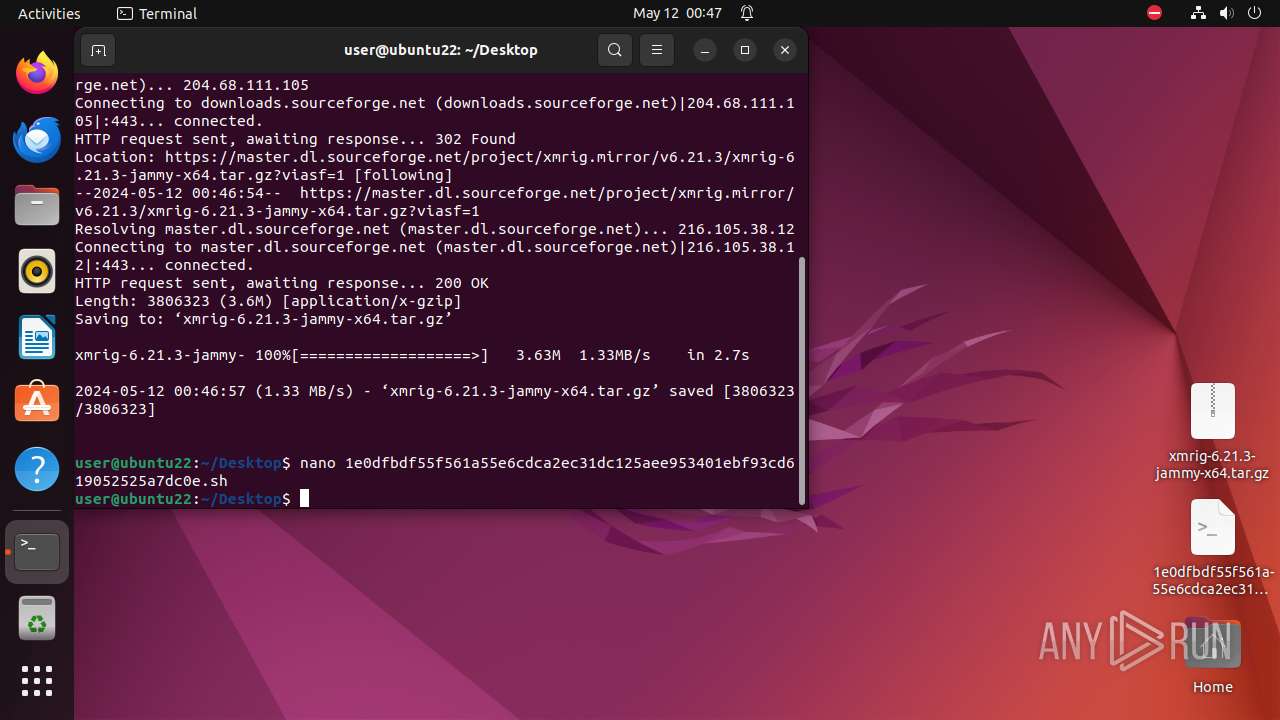Screen dimensions: 1280x720
Task: Click the terminal title user@ubuntu22: ~/Desktop
Action: point(441,50)
